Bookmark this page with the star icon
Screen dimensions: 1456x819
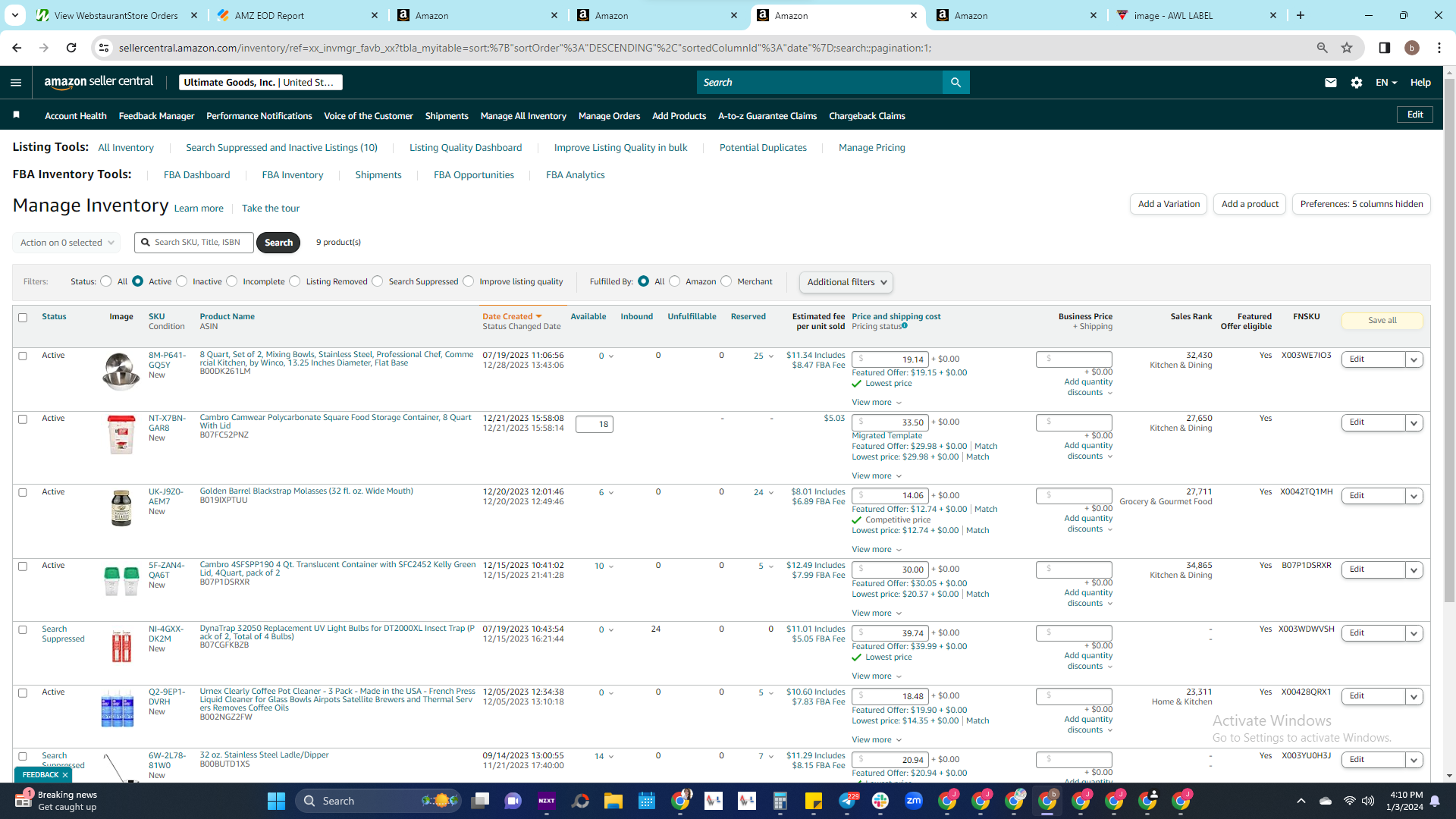pyautogui.click(x=1347, y=48)
